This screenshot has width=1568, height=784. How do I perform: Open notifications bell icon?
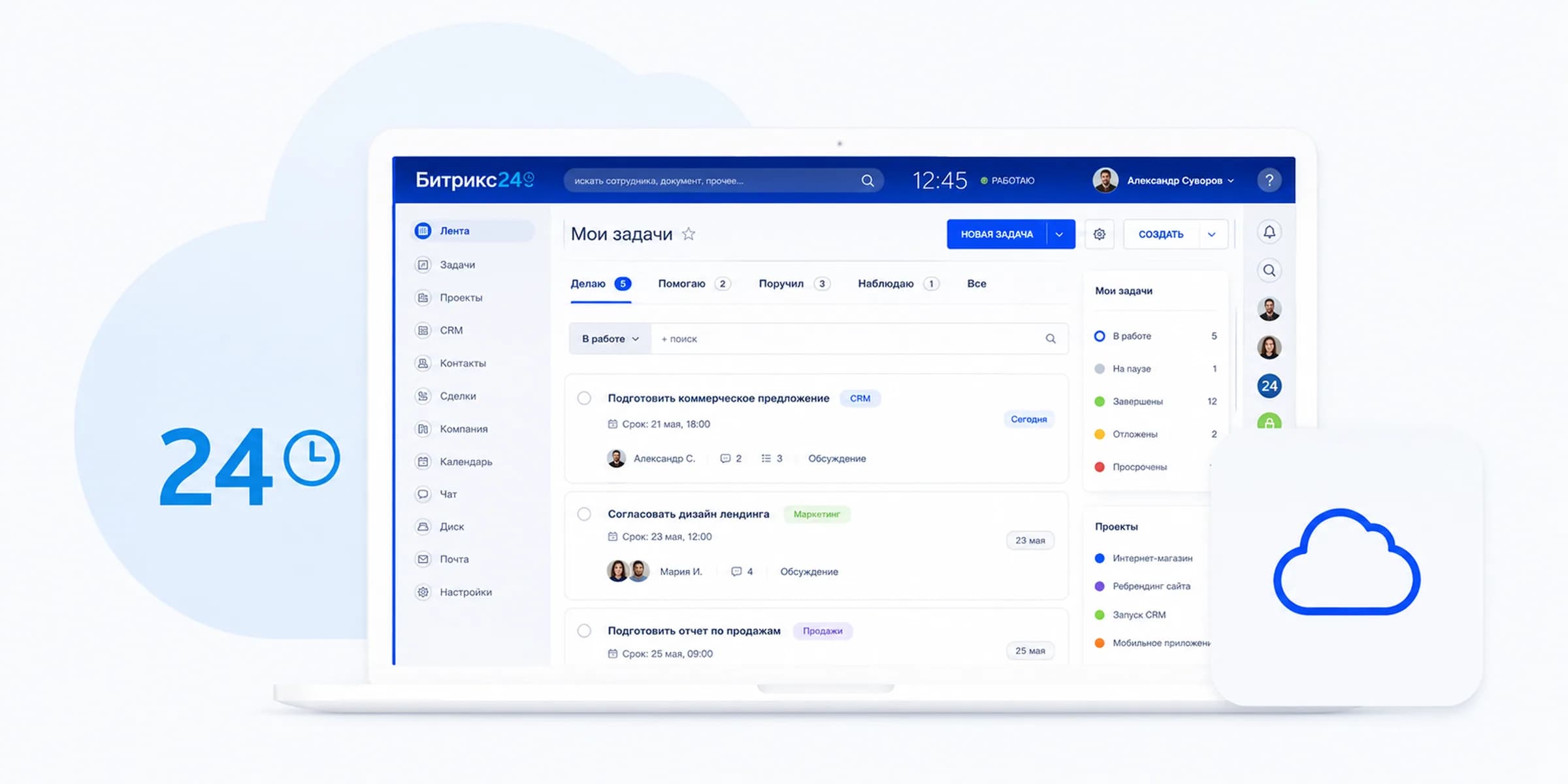coord(1269,232)
